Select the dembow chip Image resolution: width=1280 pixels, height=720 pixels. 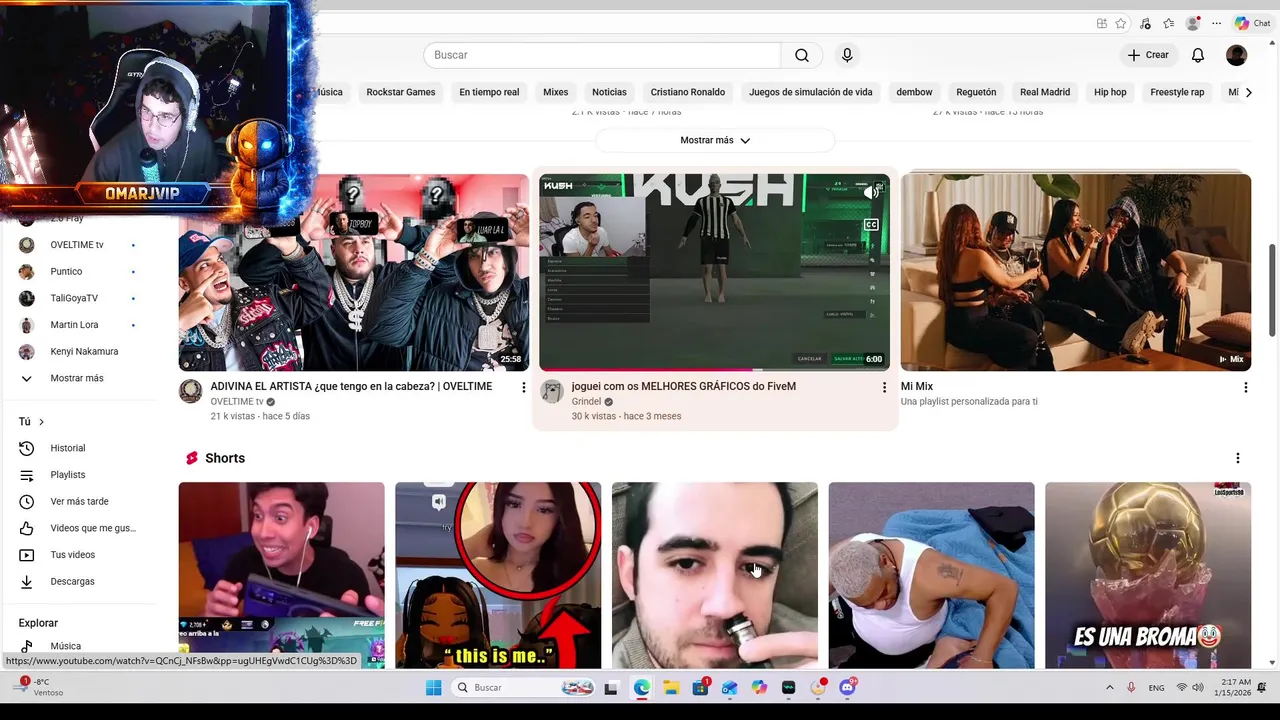pyautogui.click(x=914, y=92)
